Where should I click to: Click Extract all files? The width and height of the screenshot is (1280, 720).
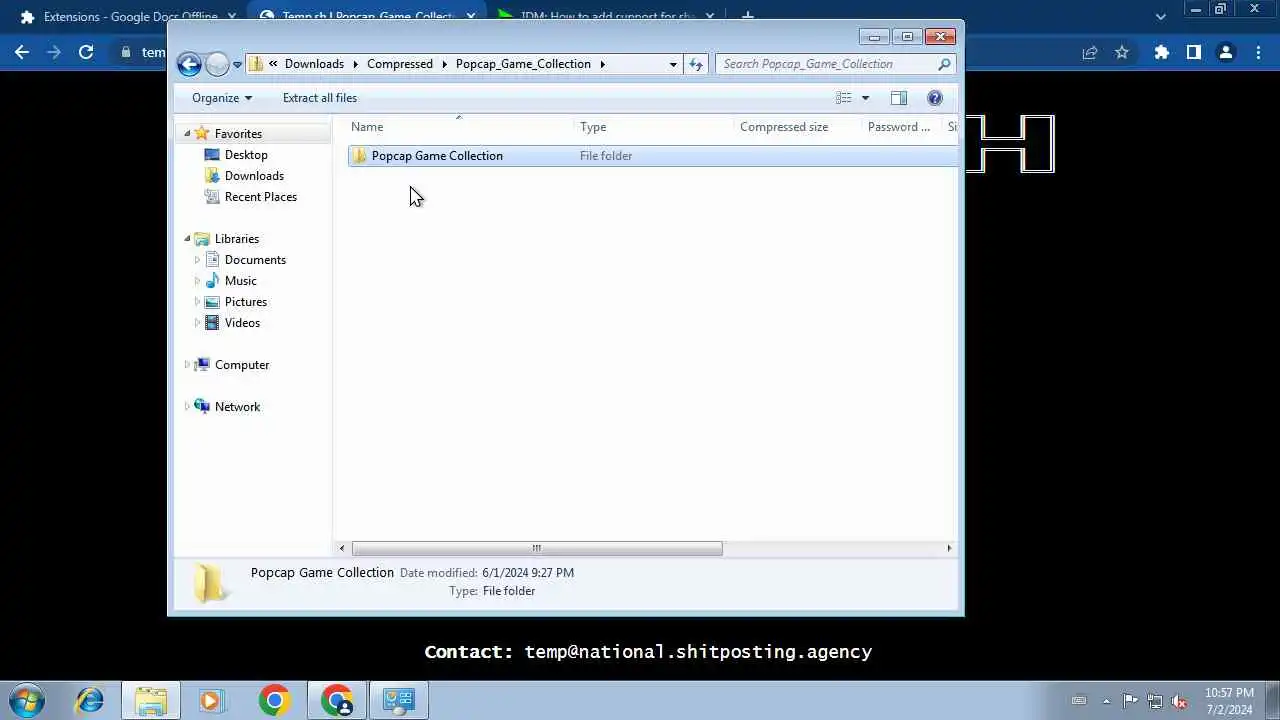click(x=320, y=98)
